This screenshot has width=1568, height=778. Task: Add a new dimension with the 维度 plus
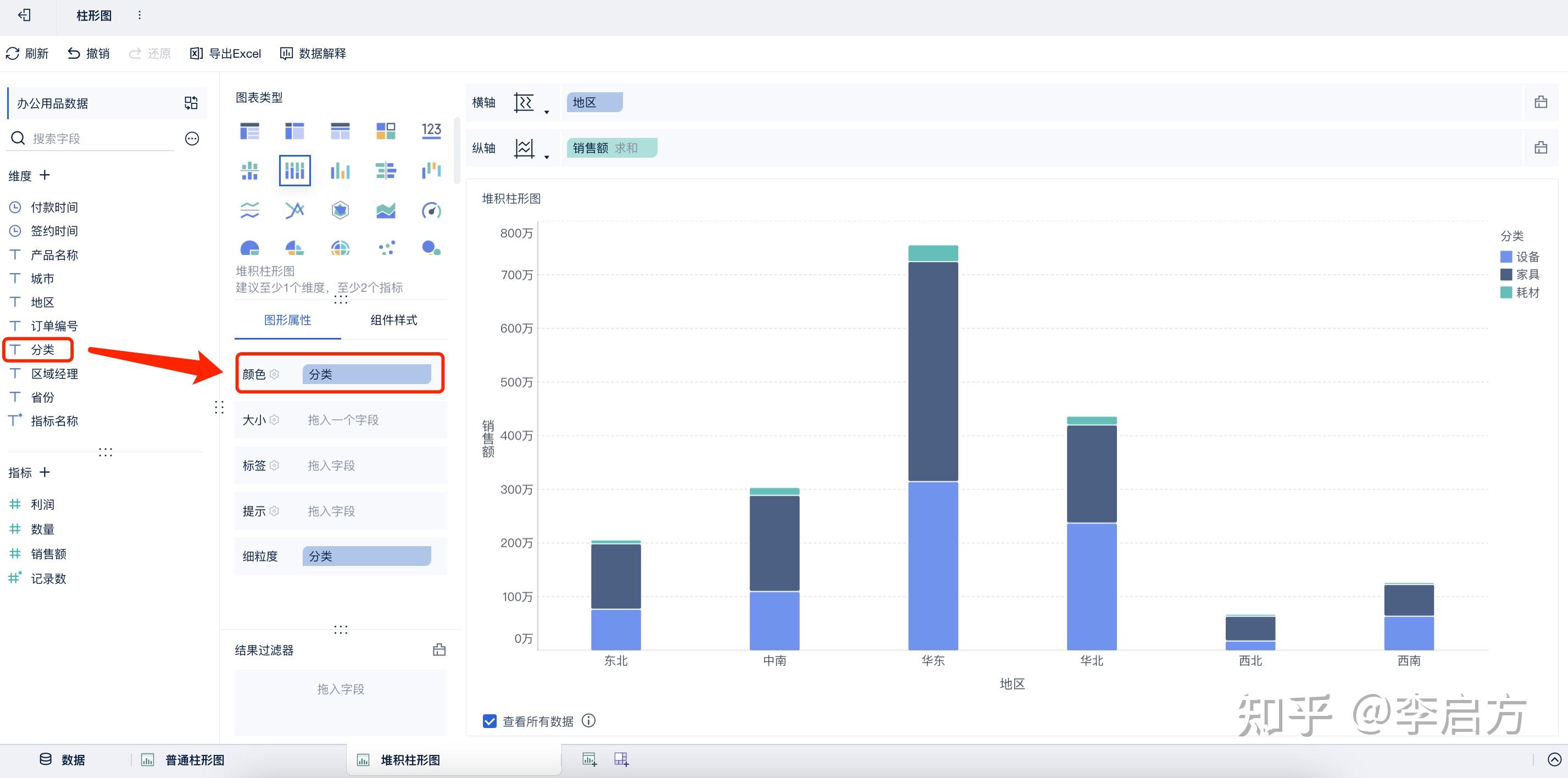coord(45,175)
